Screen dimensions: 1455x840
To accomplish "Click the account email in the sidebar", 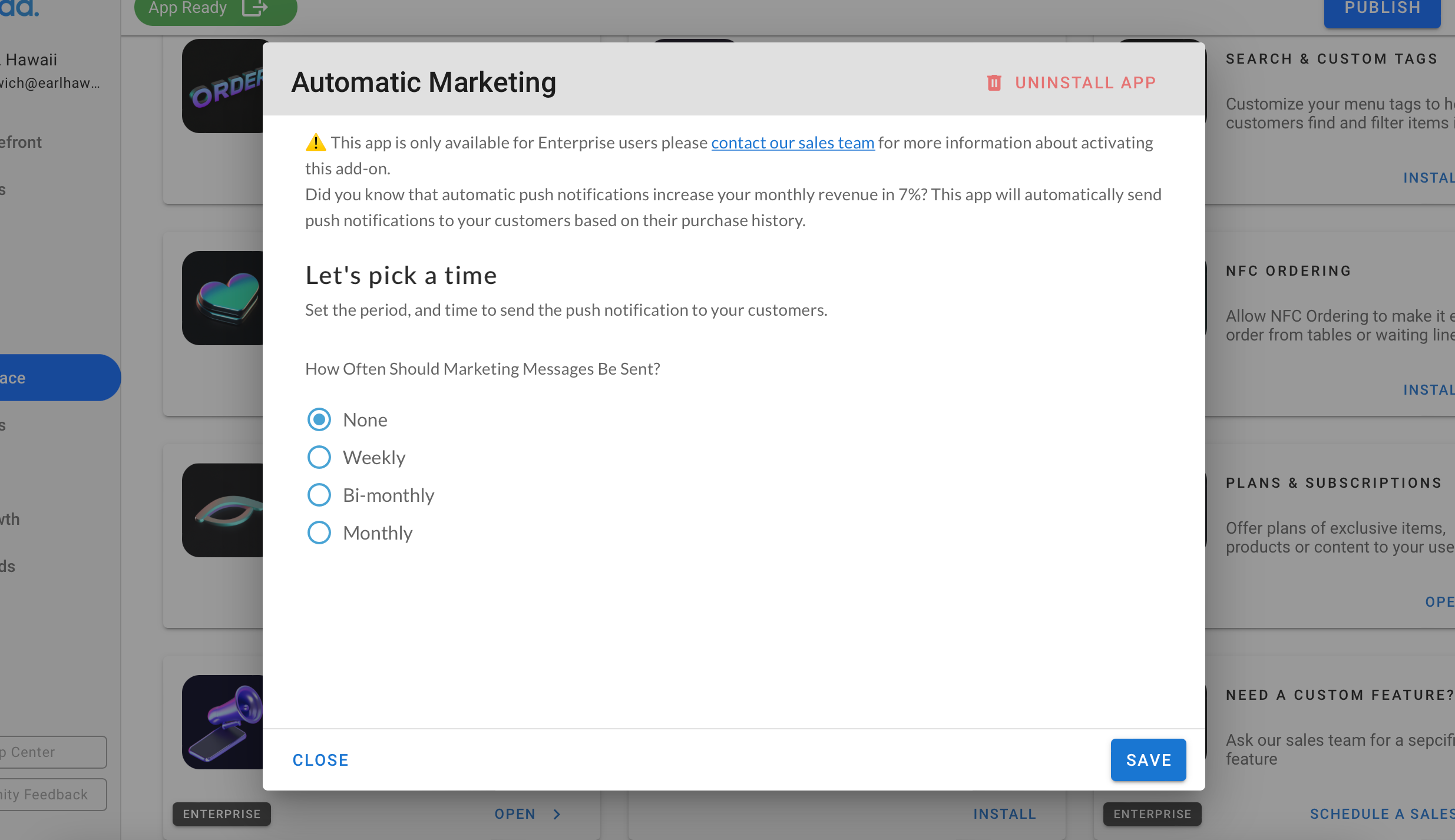I will pyautogui.click(x=50, y=83).
